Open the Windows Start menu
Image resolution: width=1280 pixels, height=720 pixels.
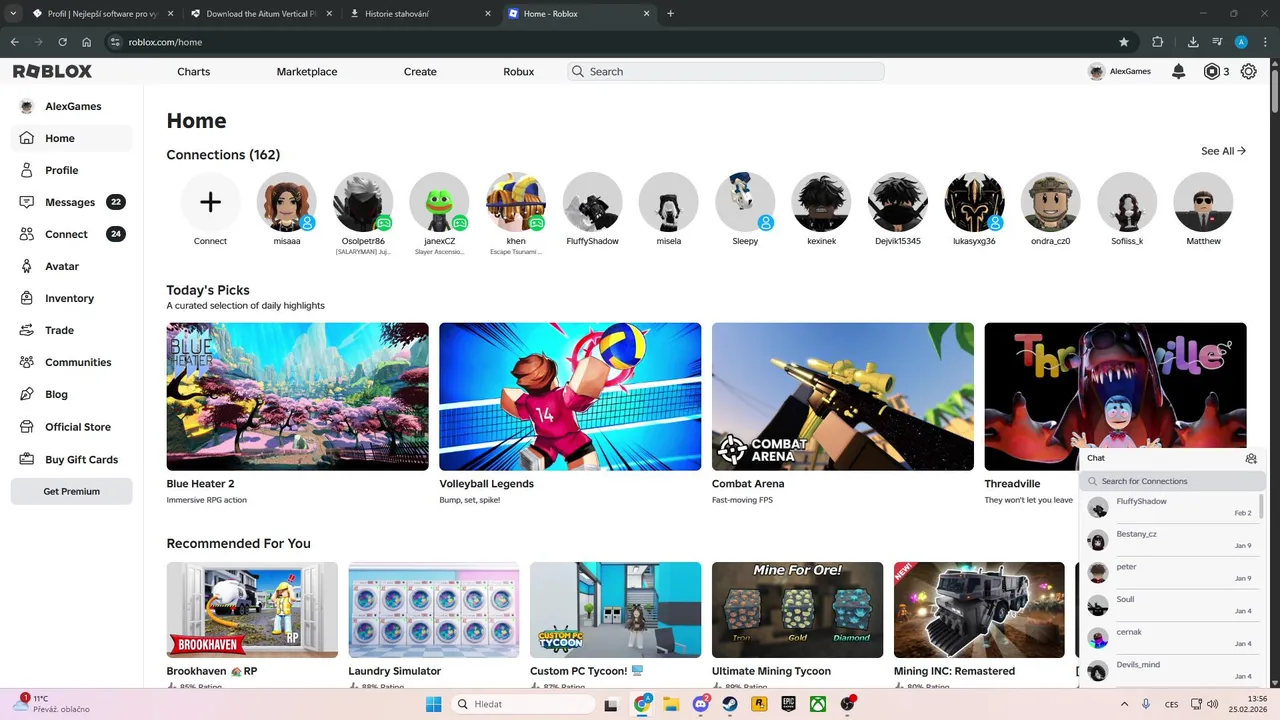433,704
